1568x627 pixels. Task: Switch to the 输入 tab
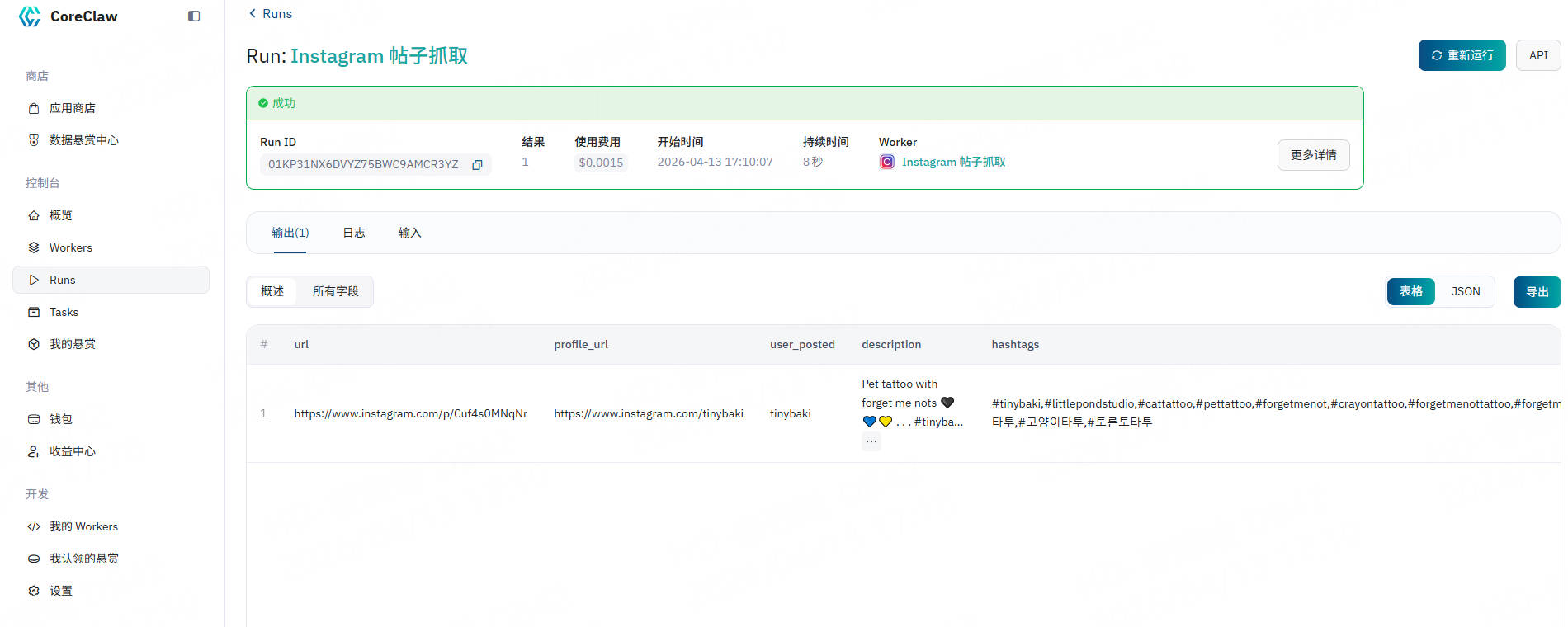tap(410, 233)
